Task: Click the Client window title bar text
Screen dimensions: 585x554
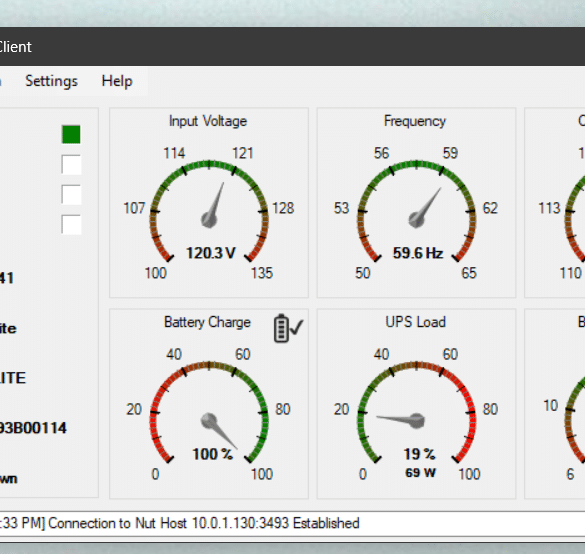Action: (x=16, y=47)
